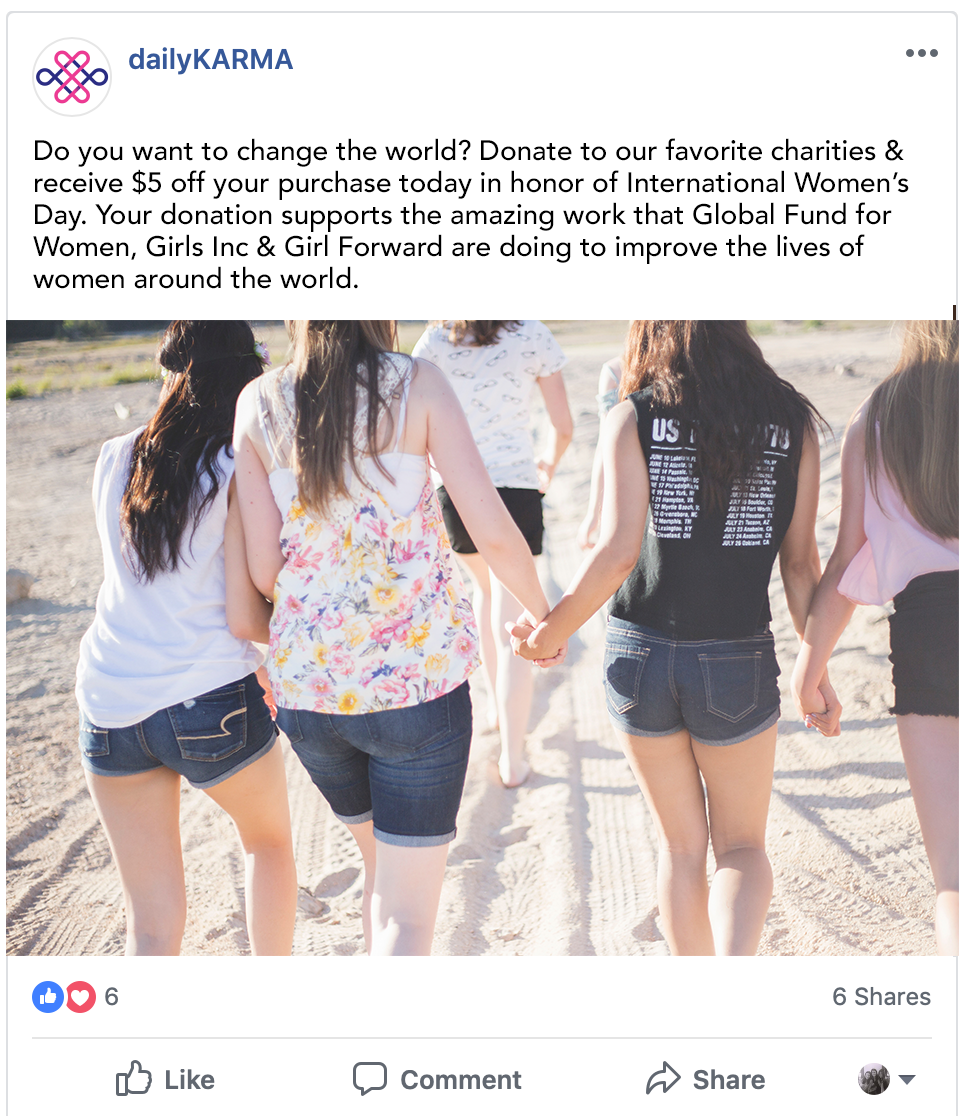
Task: Click the share arrow icon
Action: click(x=663, y=1078)
